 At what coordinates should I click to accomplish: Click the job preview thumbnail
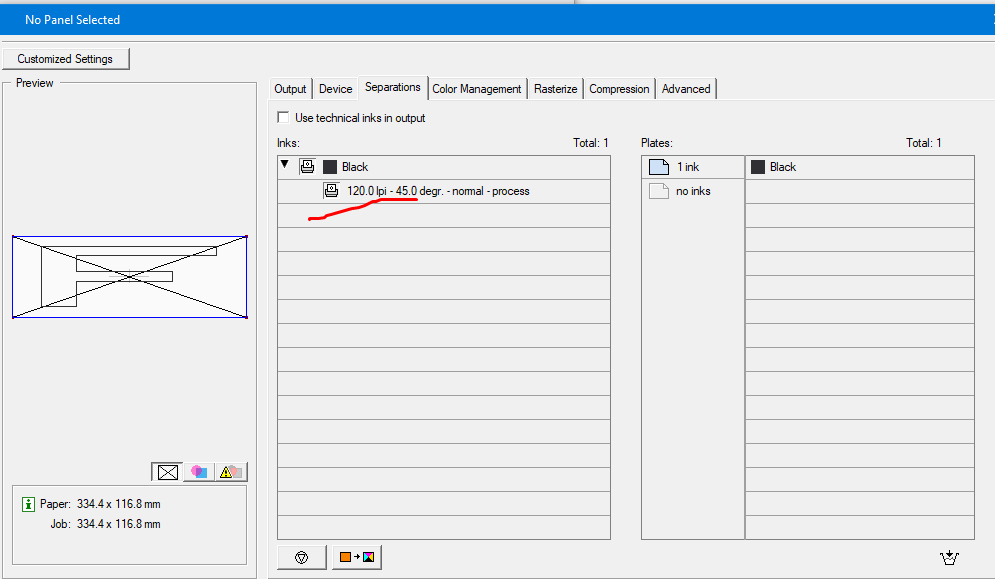pyautogui.click(x=129, y=277)
